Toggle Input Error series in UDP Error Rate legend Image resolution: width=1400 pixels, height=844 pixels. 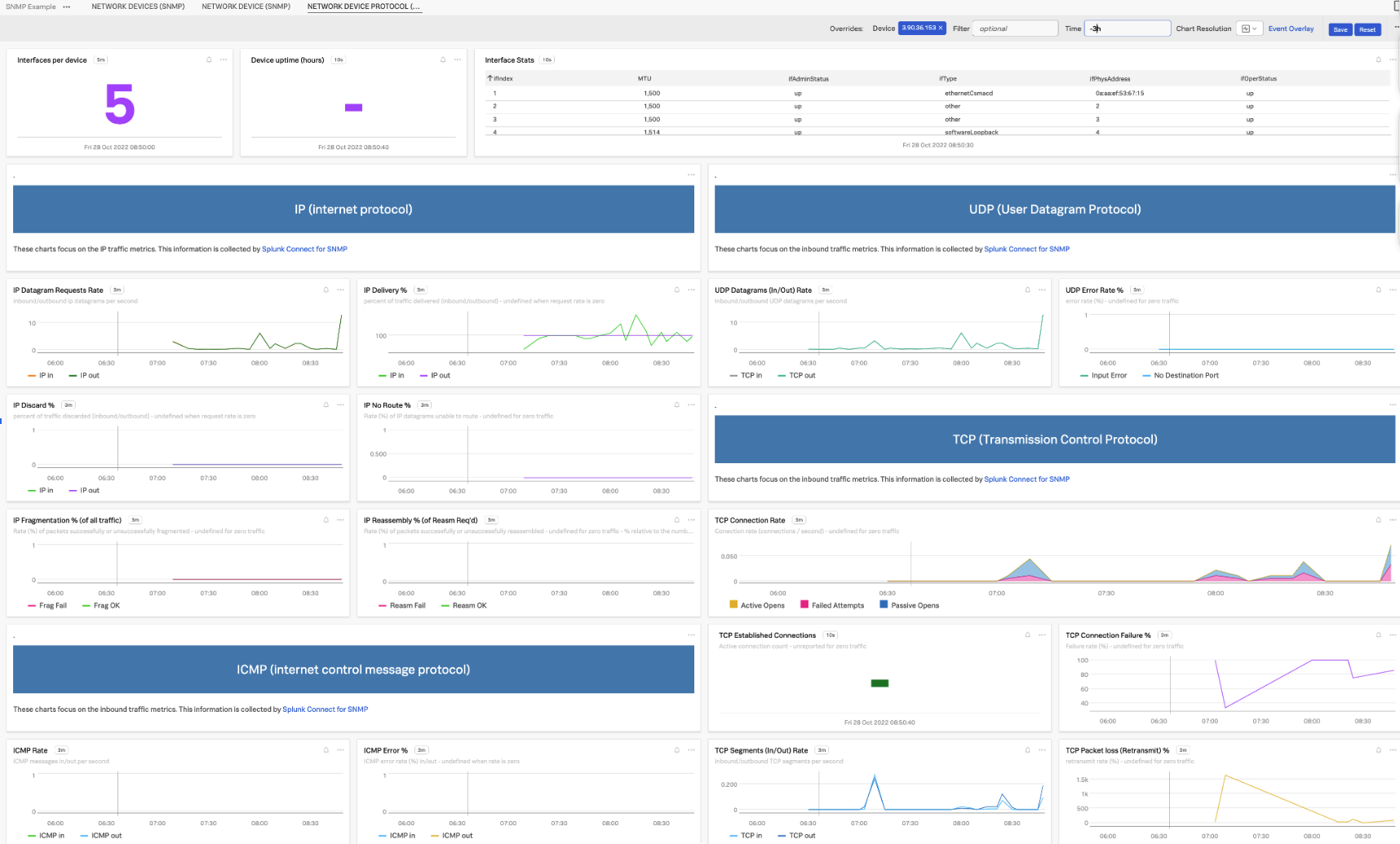click(1106, 375)
